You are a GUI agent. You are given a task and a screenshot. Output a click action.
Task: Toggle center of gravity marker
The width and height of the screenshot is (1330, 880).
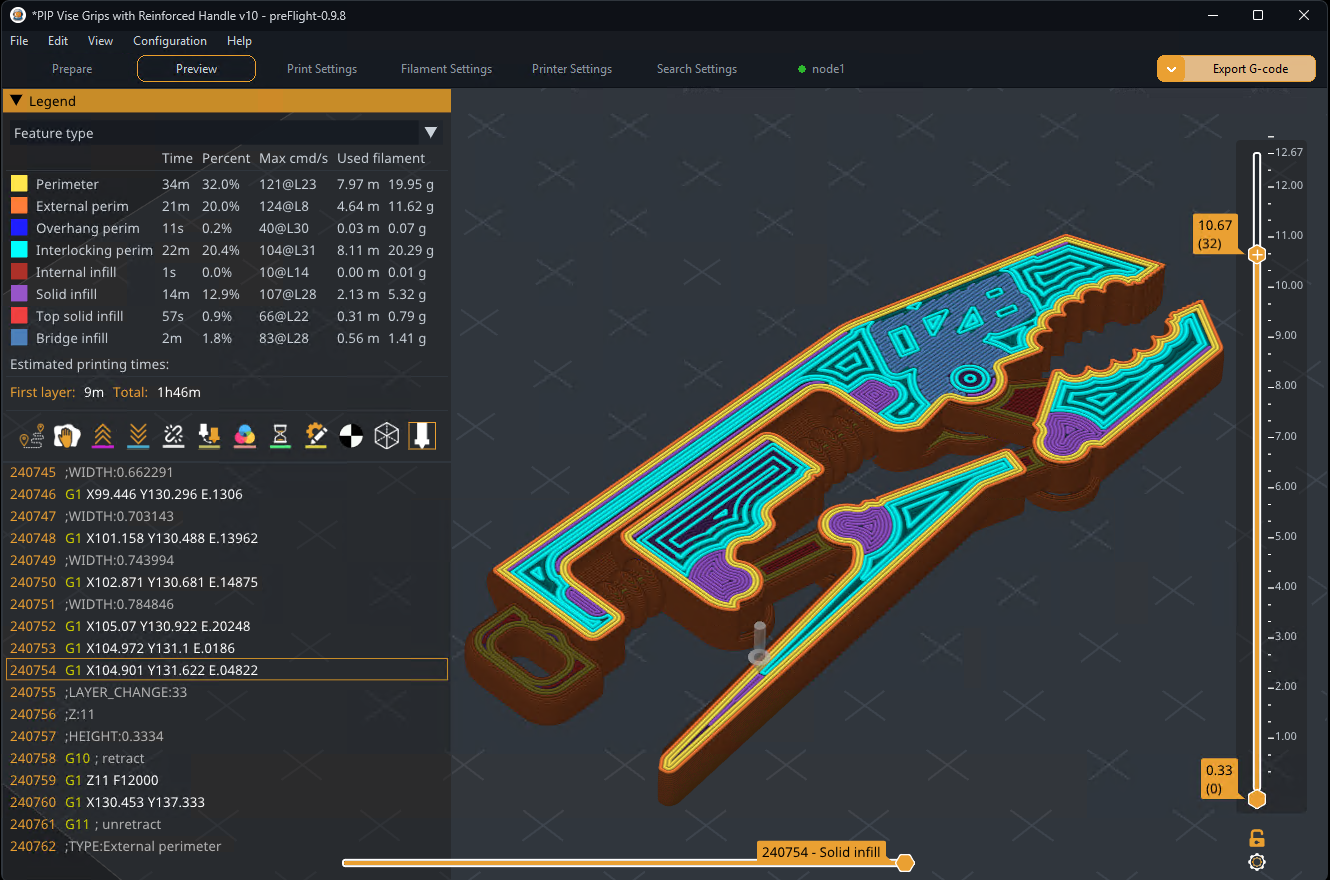click(x=351, y=435)
